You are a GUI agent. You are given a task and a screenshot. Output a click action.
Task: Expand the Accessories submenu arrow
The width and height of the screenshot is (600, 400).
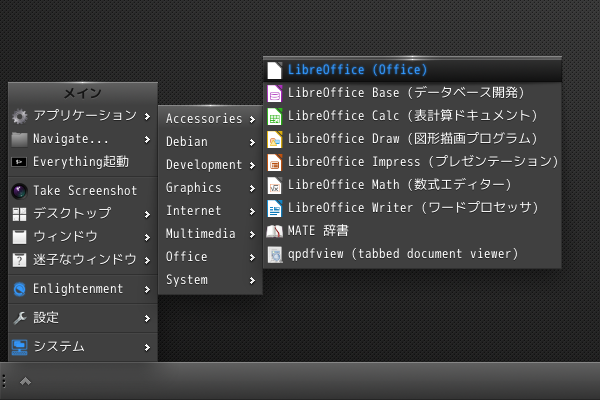click(252, 119)
